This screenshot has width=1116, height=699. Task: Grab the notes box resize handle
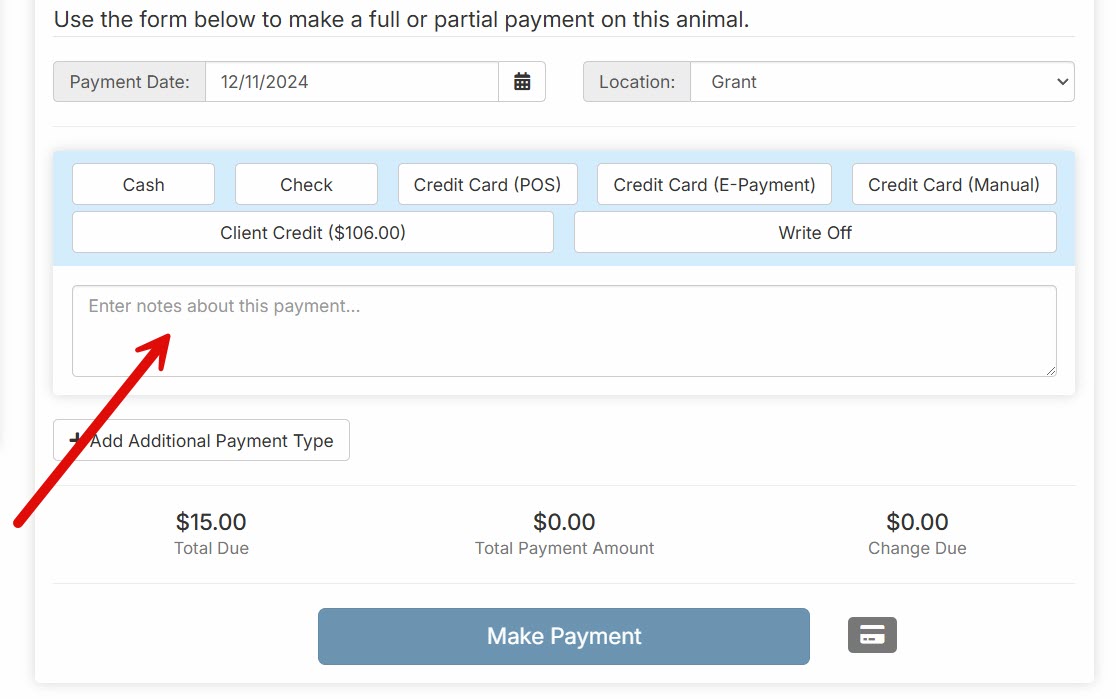1049,370
